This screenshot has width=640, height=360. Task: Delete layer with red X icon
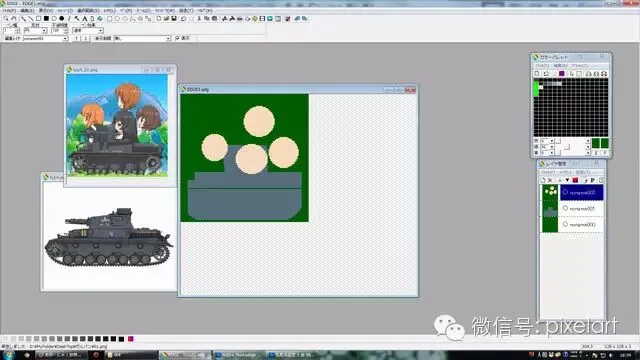[550, 180]
